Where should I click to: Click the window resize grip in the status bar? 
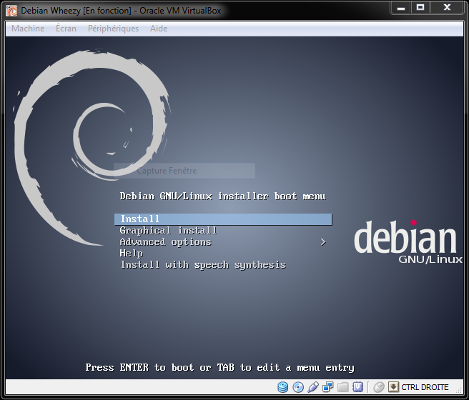(459, 390)
